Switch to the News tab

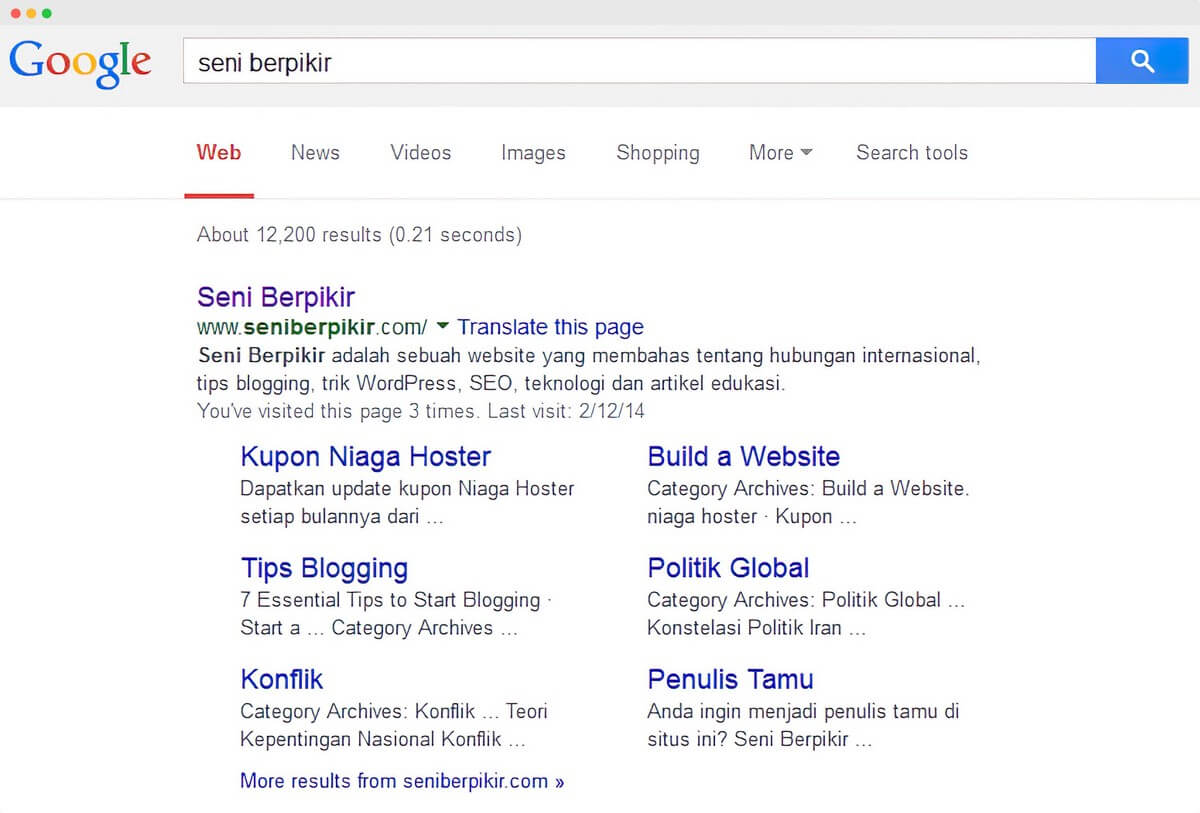tap(315, 153)
